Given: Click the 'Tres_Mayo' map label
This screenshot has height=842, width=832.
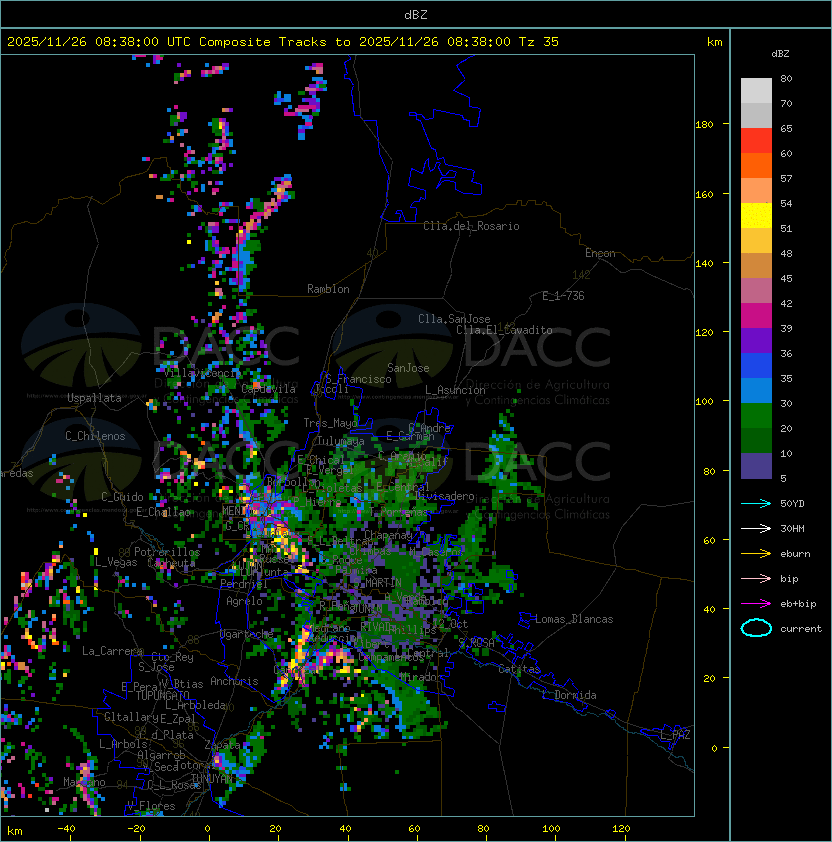Looking at the screenshot, I should click(x=330, y=423).
